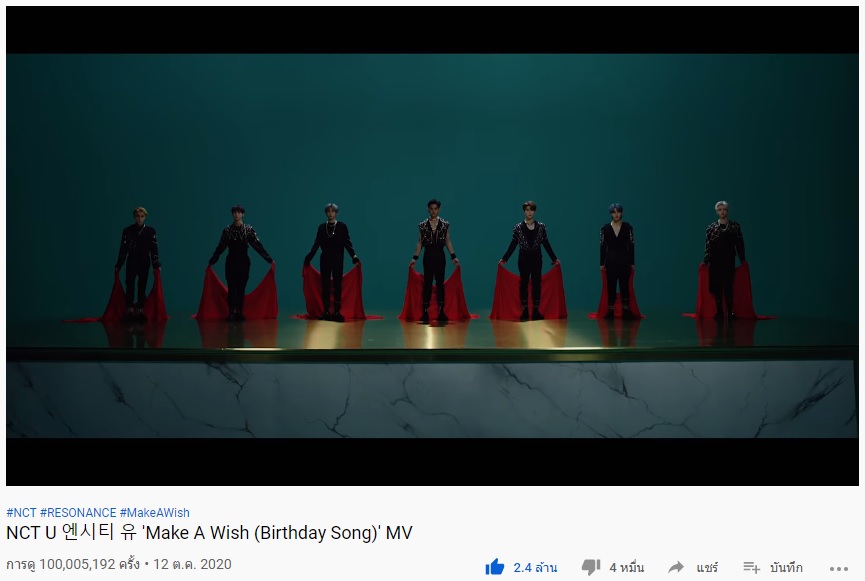Click the rightmost silver-haired performer in video

724,260
